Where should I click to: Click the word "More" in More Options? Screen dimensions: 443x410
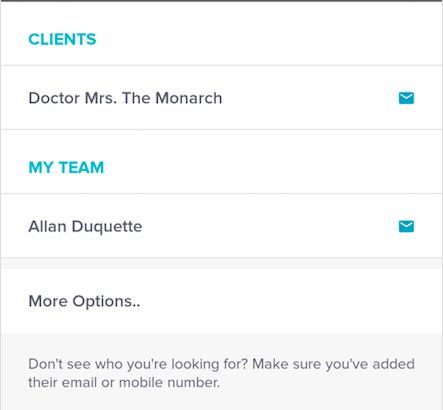(48, 301)
